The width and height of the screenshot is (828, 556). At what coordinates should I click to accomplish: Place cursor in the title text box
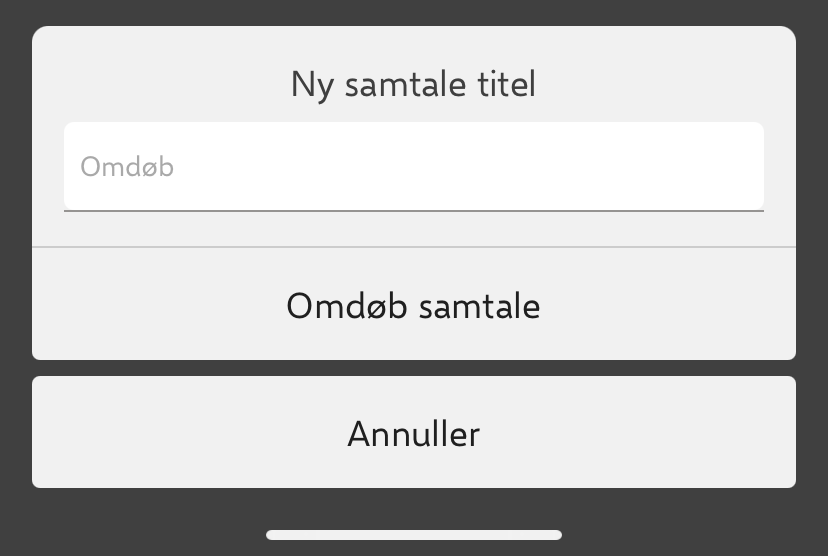[x=414, y=166]
